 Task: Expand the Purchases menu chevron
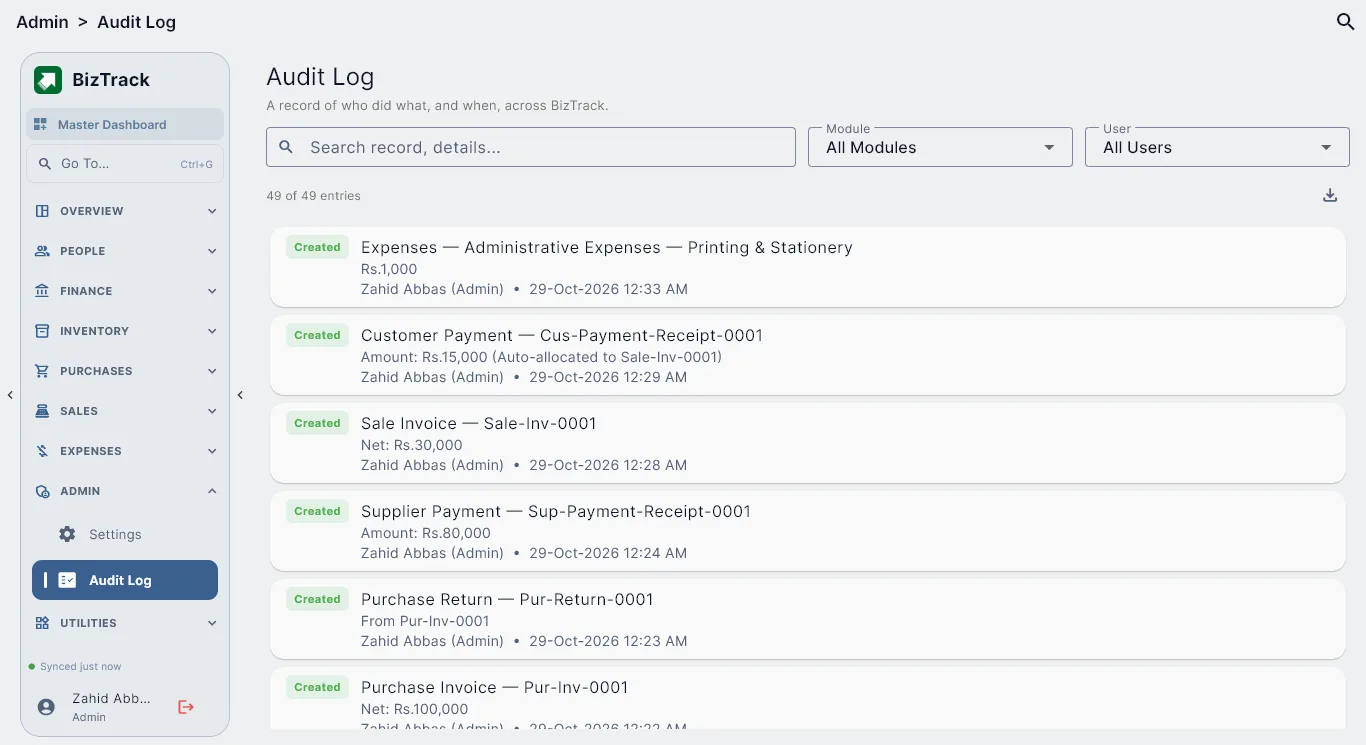pos(212,371)
